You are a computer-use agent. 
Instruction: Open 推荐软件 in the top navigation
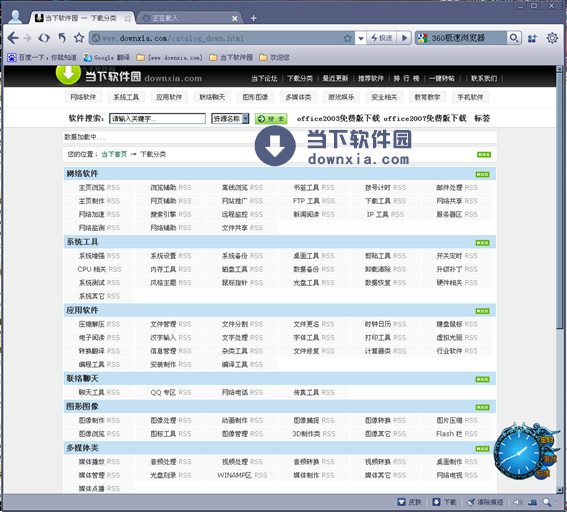click(x=370, y=78)
